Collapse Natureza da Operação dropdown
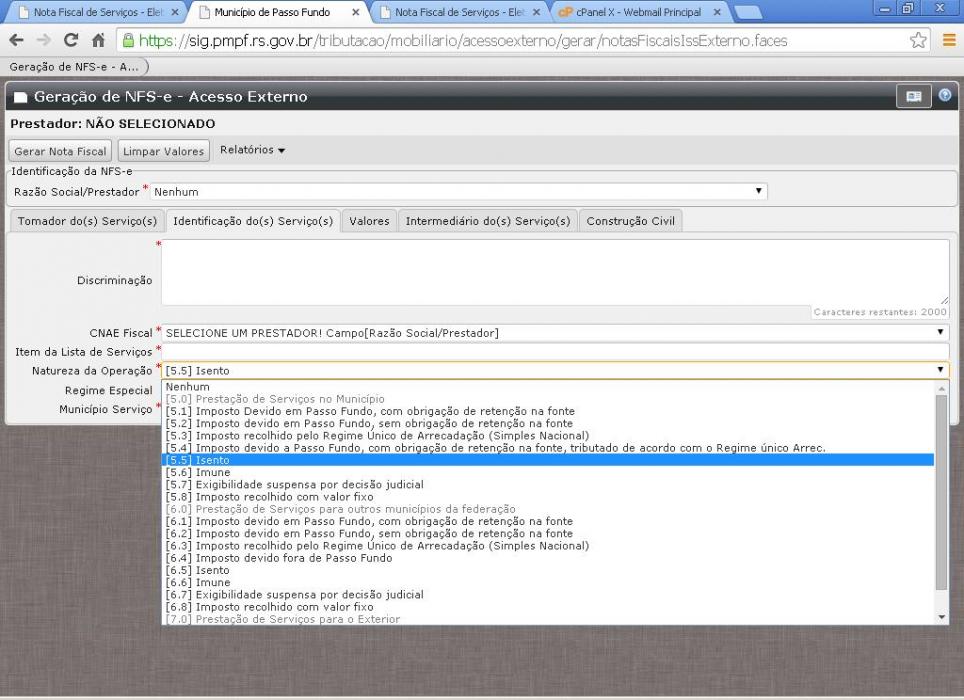The image size is (964, 700). (x=555, y=371)
